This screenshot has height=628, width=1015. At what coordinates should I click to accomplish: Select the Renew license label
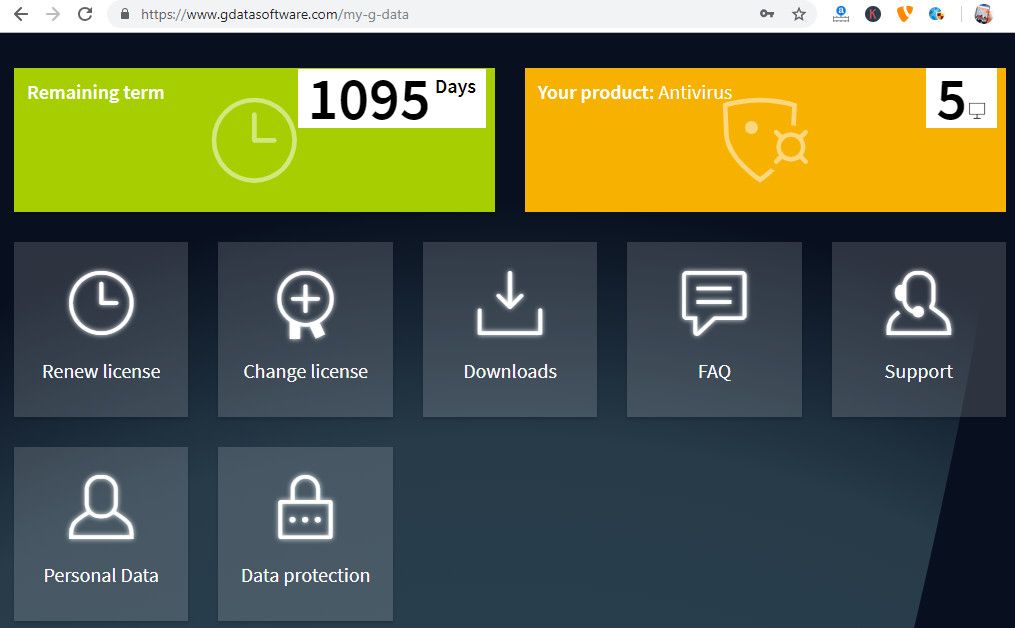point(101,372)
